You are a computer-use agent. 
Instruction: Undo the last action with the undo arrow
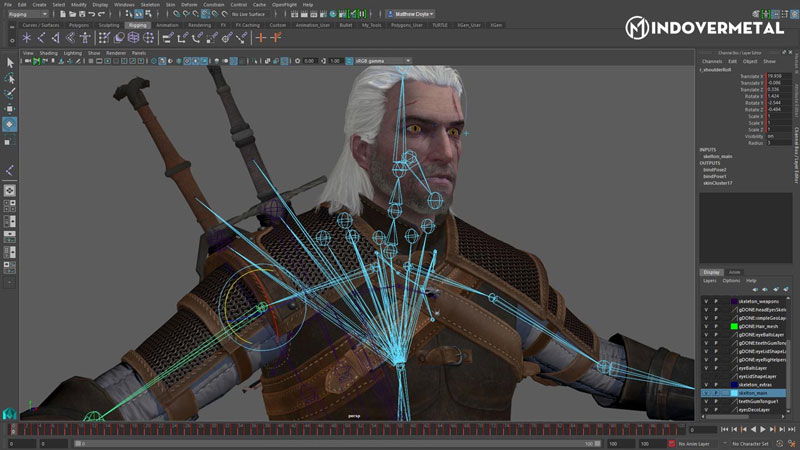[x=92, y=14]
